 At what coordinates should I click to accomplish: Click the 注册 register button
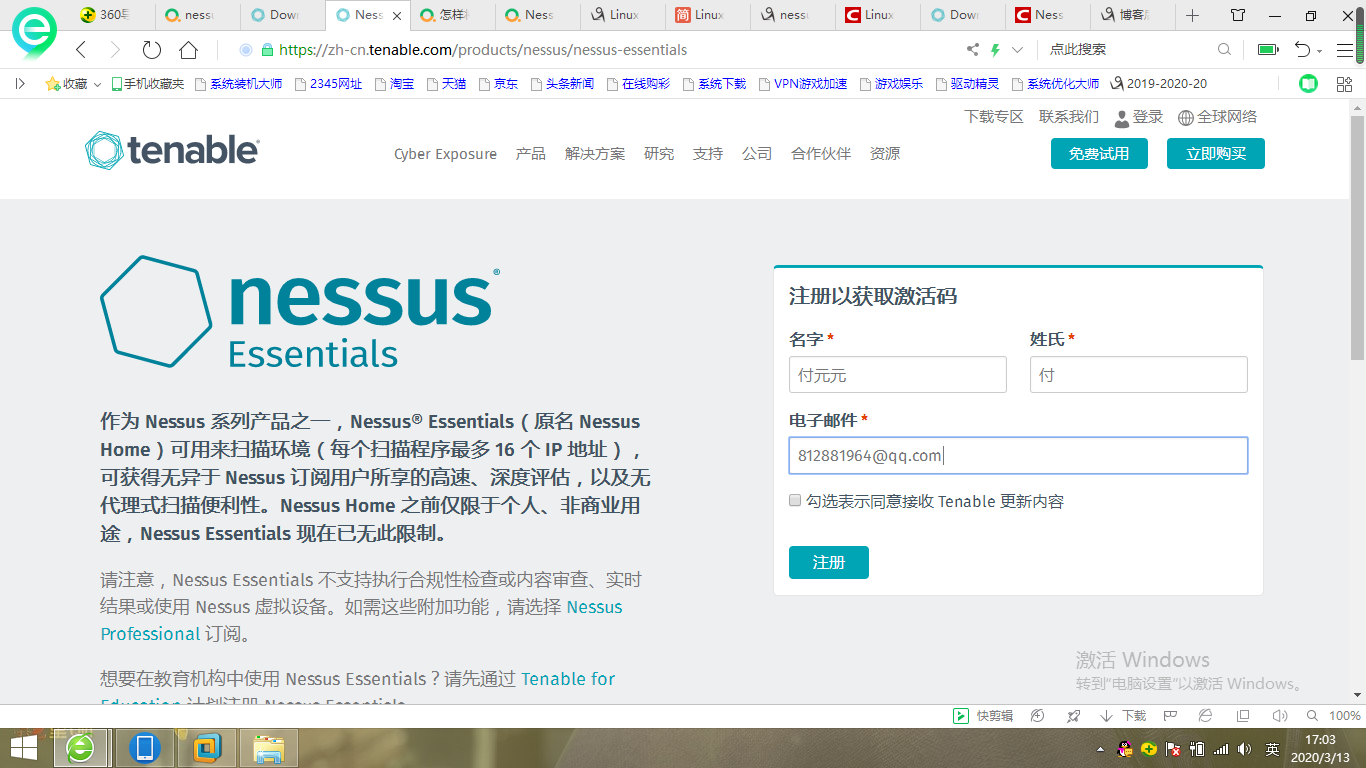tap(829, 563)
